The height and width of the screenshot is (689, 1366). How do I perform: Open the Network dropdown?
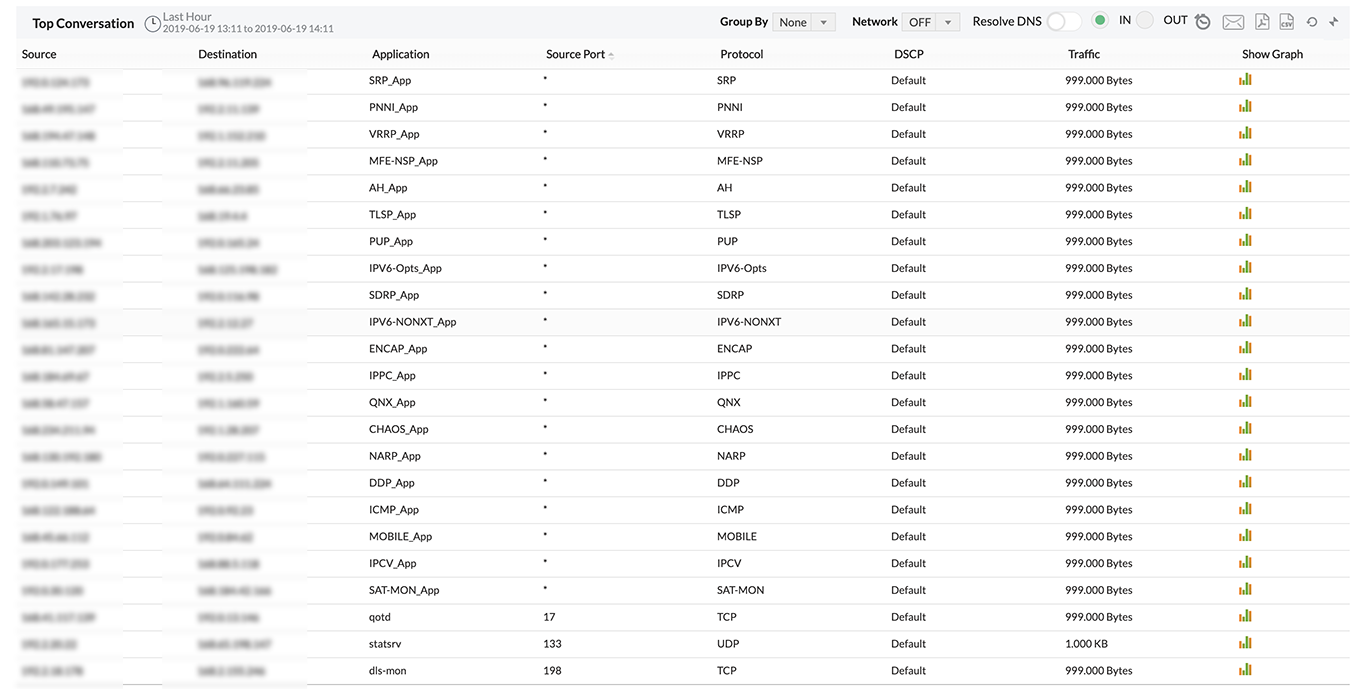930,22
